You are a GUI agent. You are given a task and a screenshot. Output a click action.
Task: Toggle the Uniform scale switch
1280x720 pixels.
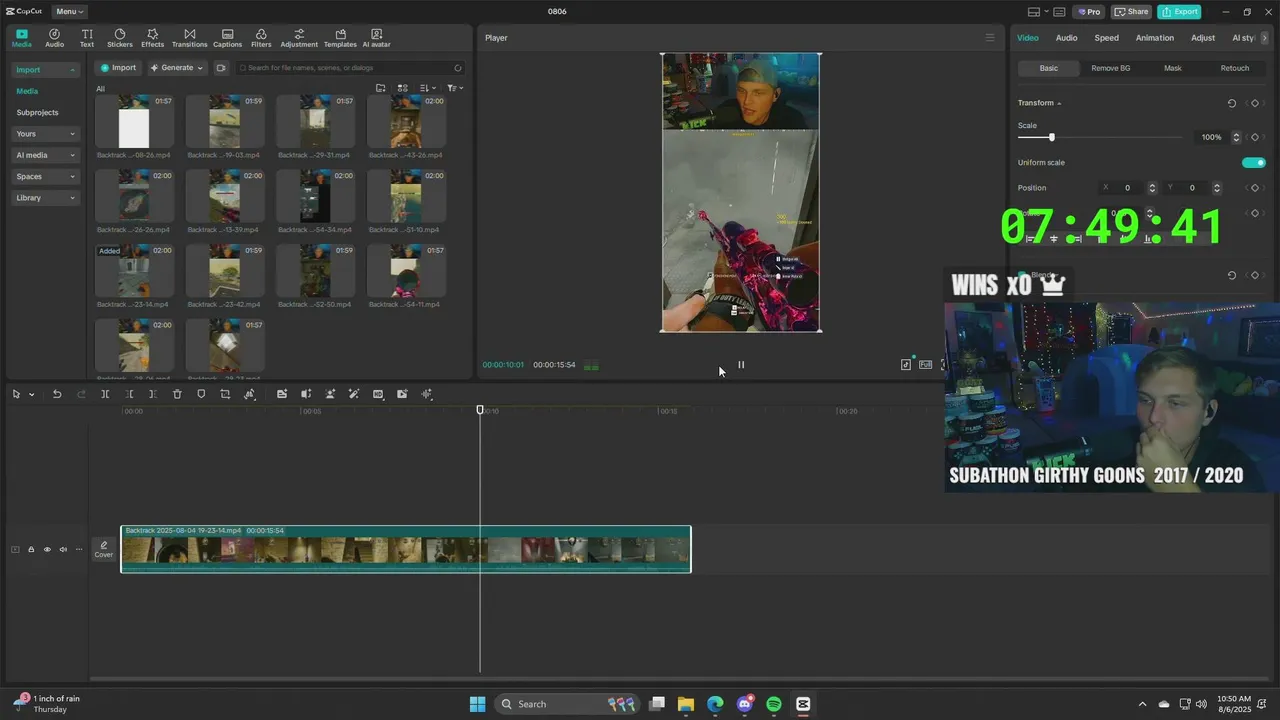[x=1253, y=163]
